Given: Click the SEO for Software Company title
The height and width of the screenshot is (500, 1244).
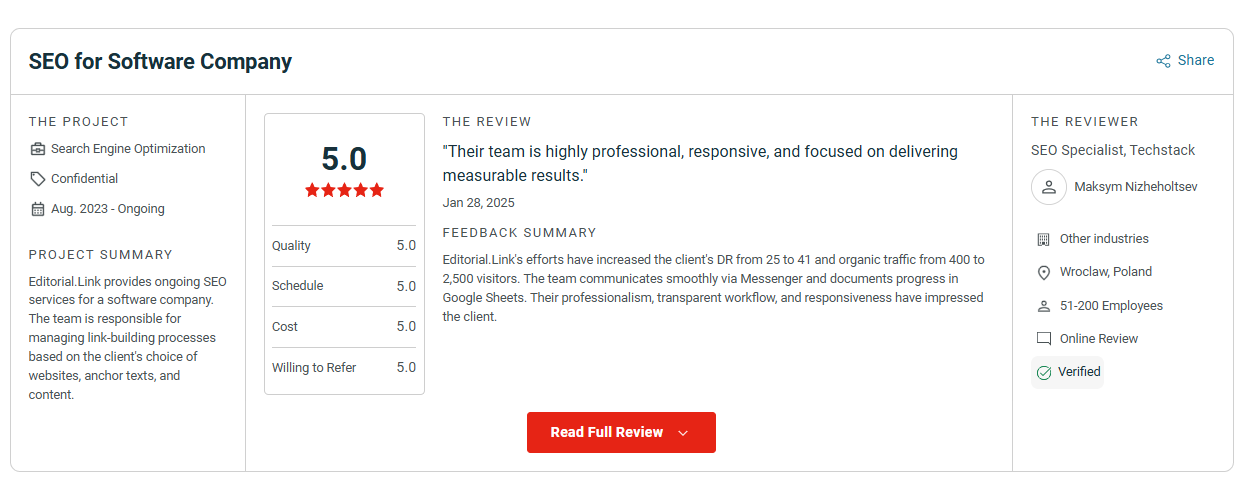Looking at the screenshot, I should (x=160, y=61).
